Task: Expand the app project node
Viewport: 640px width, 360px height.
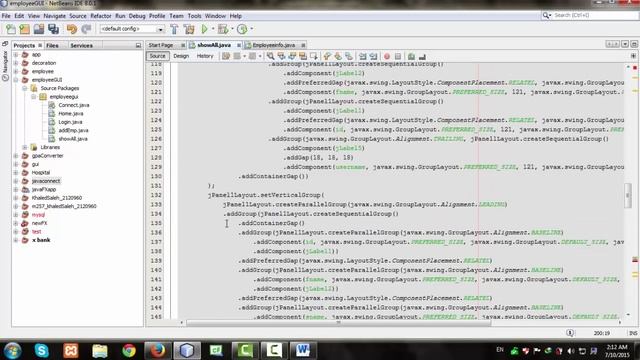Action: 16,54
